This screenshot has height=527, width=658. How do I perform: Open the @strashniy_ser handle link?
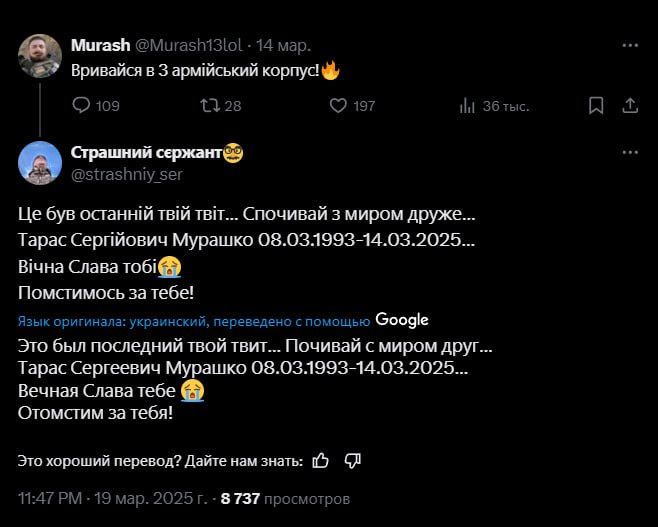tap(126, 173)
